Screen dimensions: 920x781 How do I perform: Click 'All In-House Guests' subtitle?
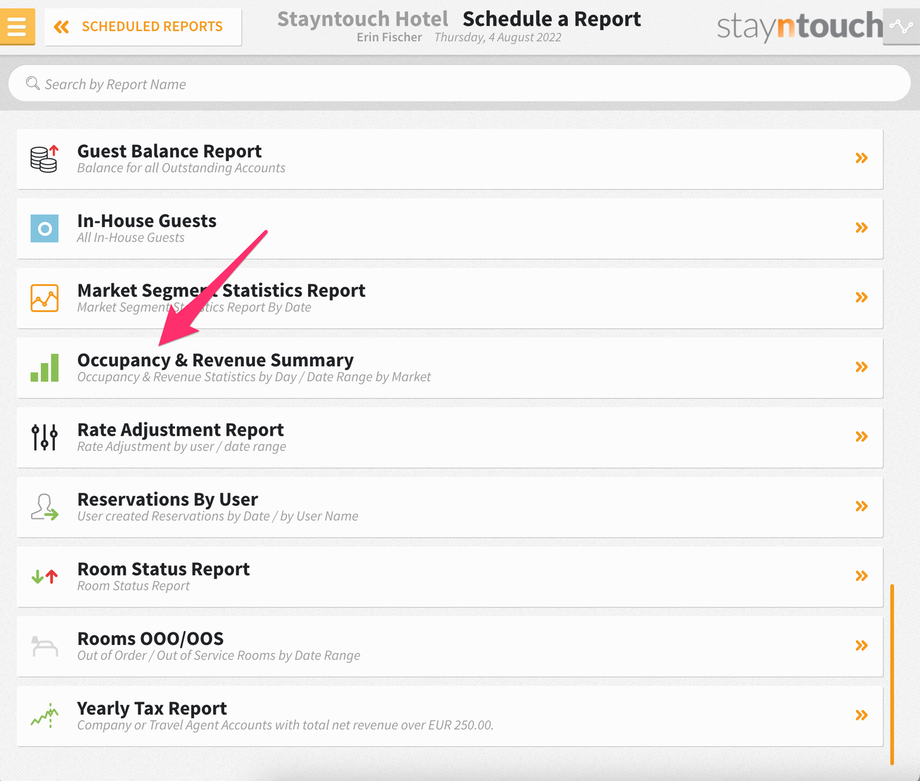tap(131, 238)
